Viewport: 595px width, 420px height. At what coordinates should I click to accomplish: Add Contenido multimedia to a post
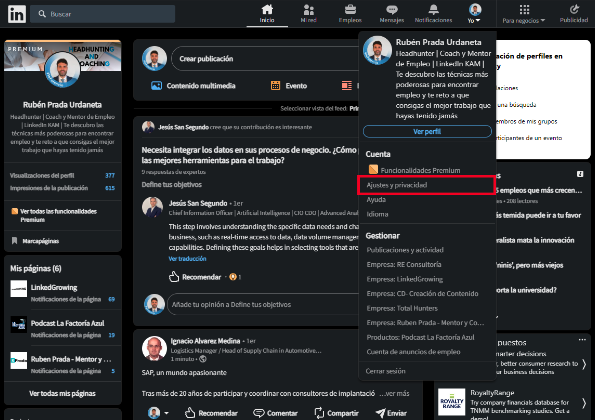click(193, 86)
